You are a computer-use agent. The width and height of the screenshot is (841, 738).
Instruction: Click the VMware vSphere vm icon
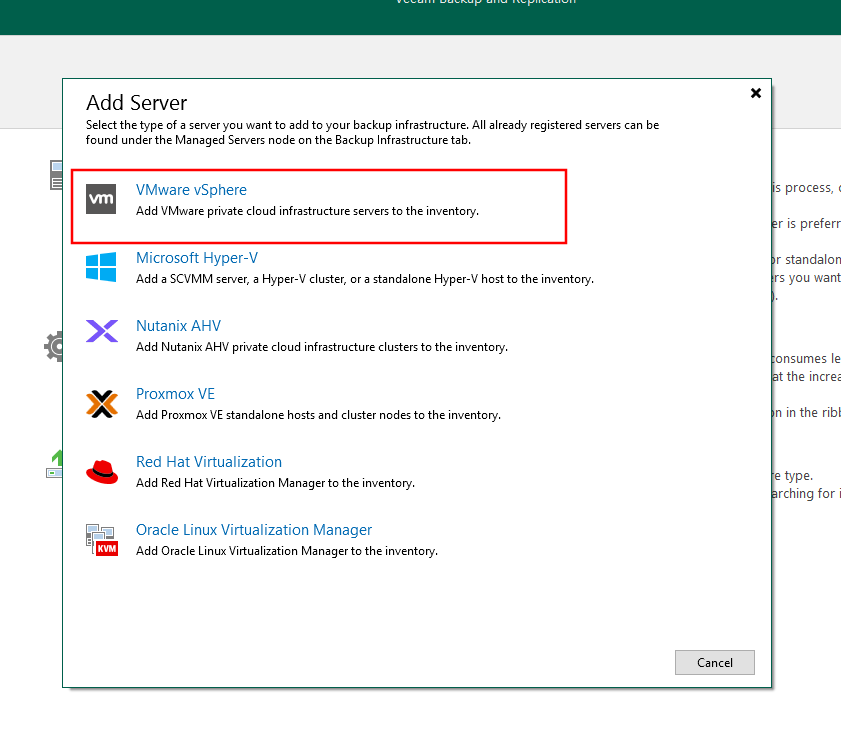pyautogui.click(x=101, y=199)
